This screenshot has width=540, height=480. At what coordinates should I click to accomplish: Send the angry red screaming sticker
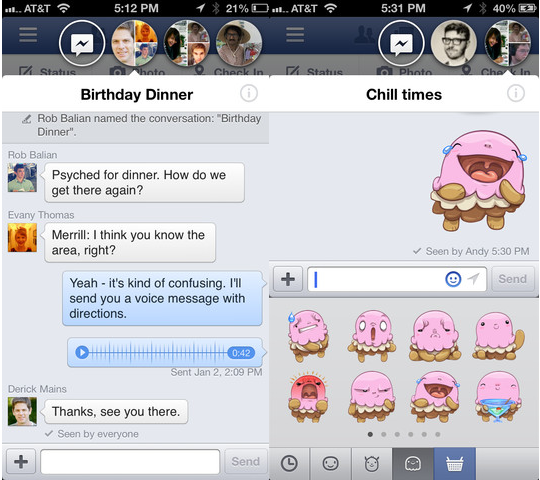pos(308,397)
